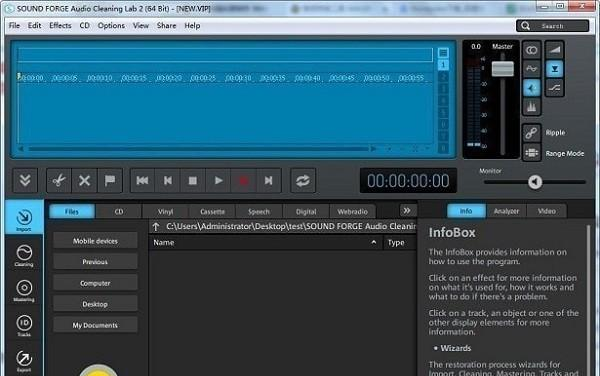Open the Share menu

coord(166,26)
